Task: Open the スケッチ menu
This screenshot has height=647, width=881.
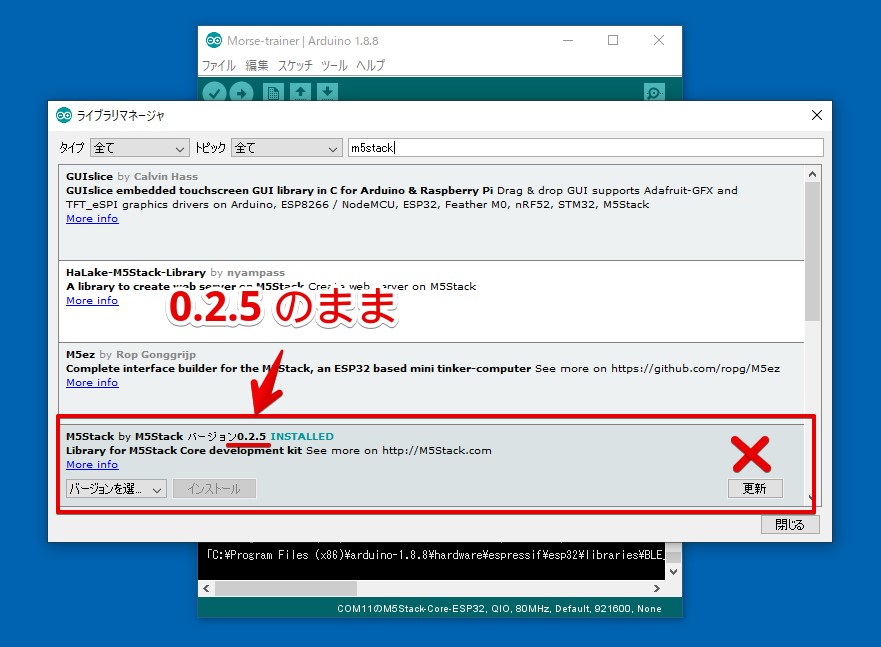Action: [x=295, y=65]
